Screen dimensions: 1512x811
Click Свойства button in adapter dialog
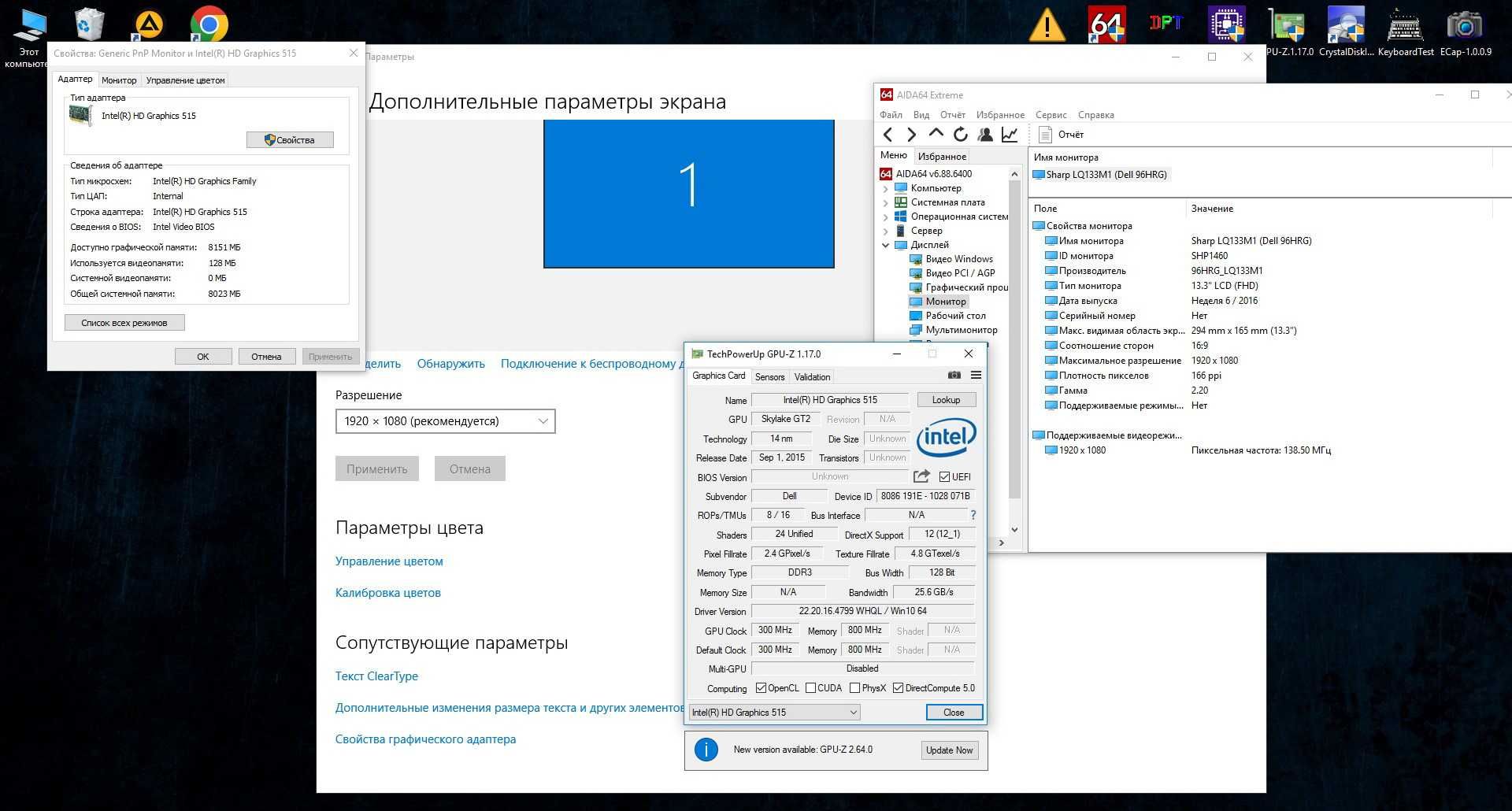(290, 140)
